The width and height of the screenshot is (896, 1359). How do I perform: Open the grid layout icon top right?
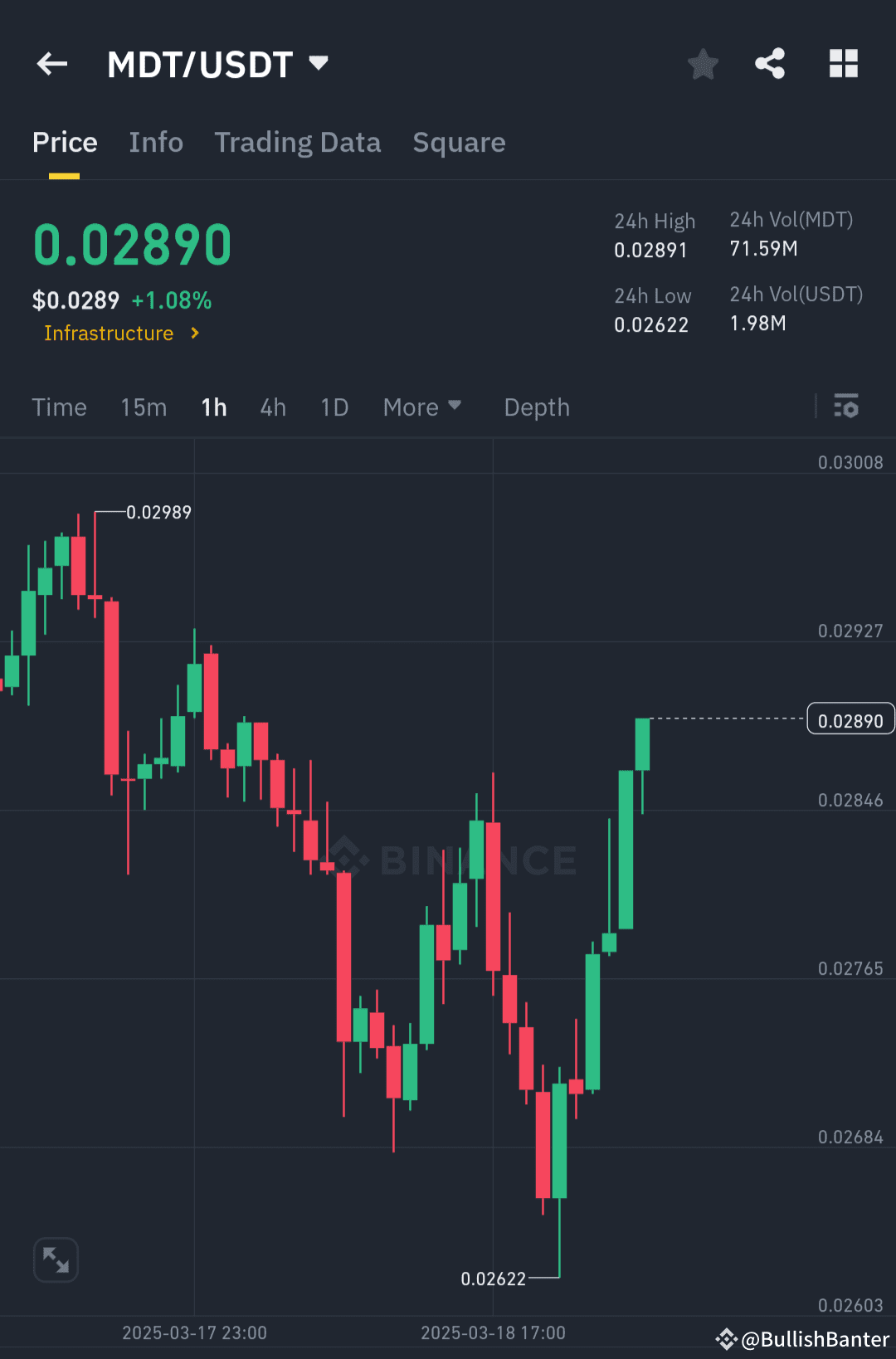(843, 64)
